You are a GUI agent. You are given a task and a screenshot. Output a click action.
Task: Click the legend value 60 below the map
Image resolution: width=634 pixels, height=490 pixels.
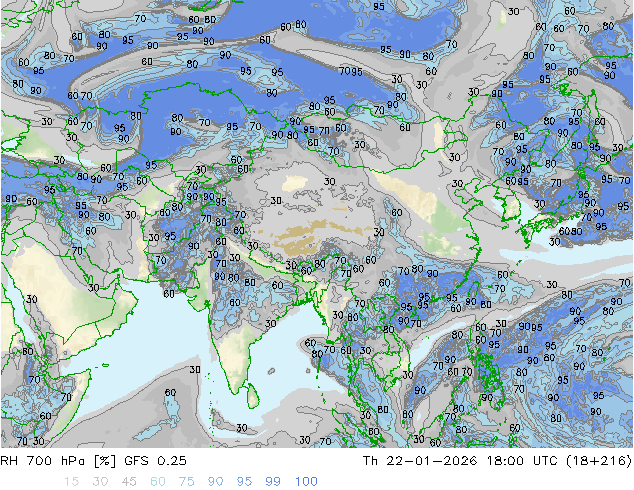[x=158, y=481]
